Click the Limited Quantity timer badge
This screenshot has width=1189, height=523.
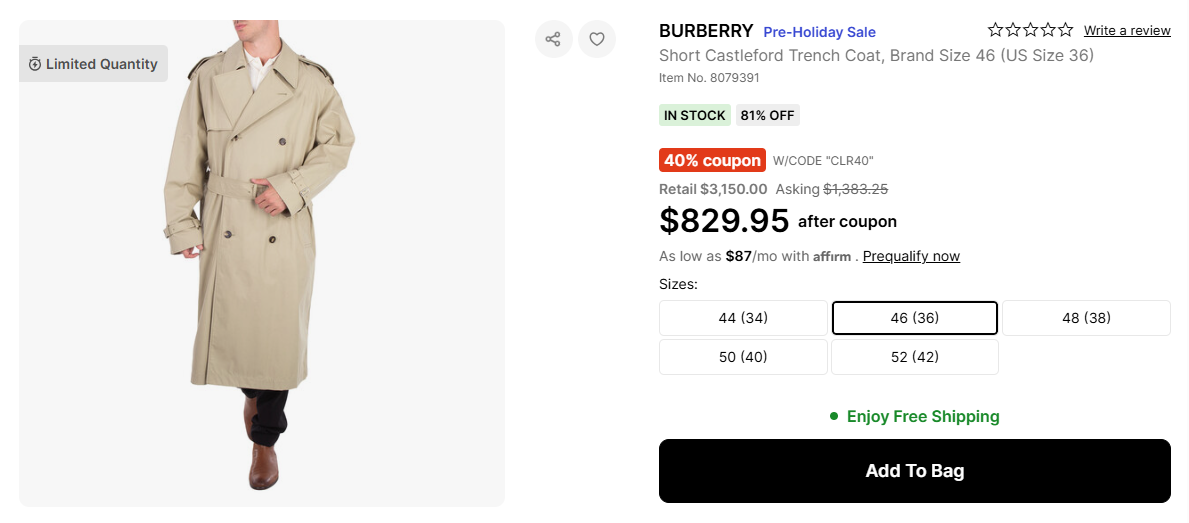point(93,64)
